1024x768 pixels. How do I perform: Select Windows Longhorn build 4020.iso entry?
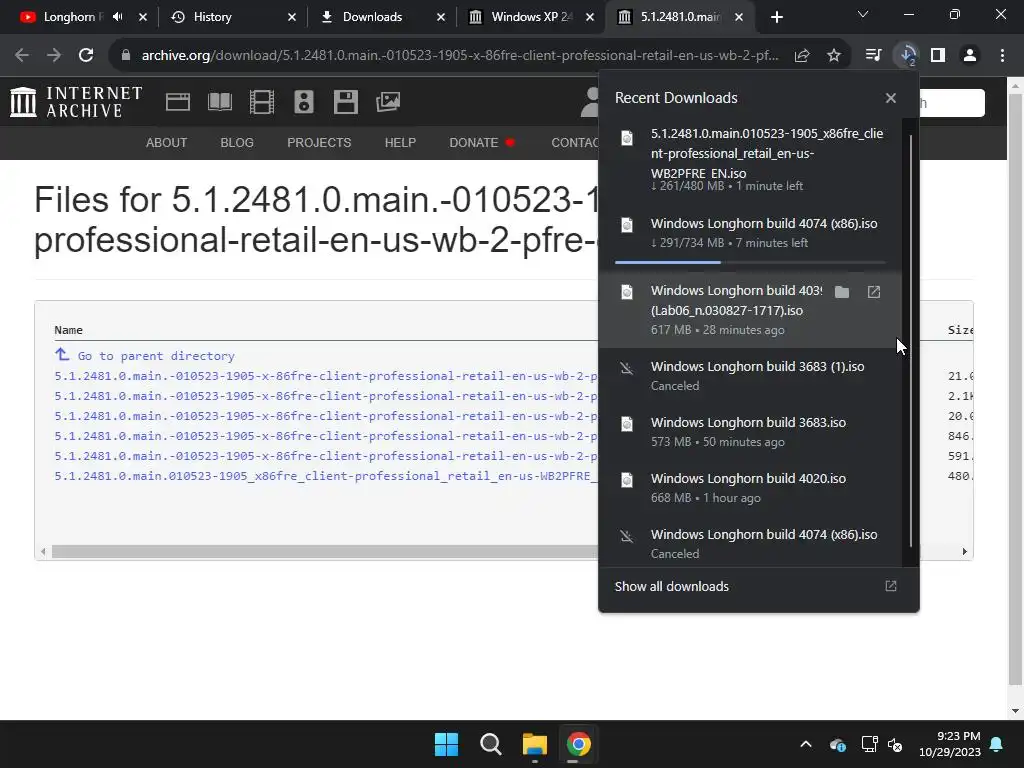[x=751, y=488]
